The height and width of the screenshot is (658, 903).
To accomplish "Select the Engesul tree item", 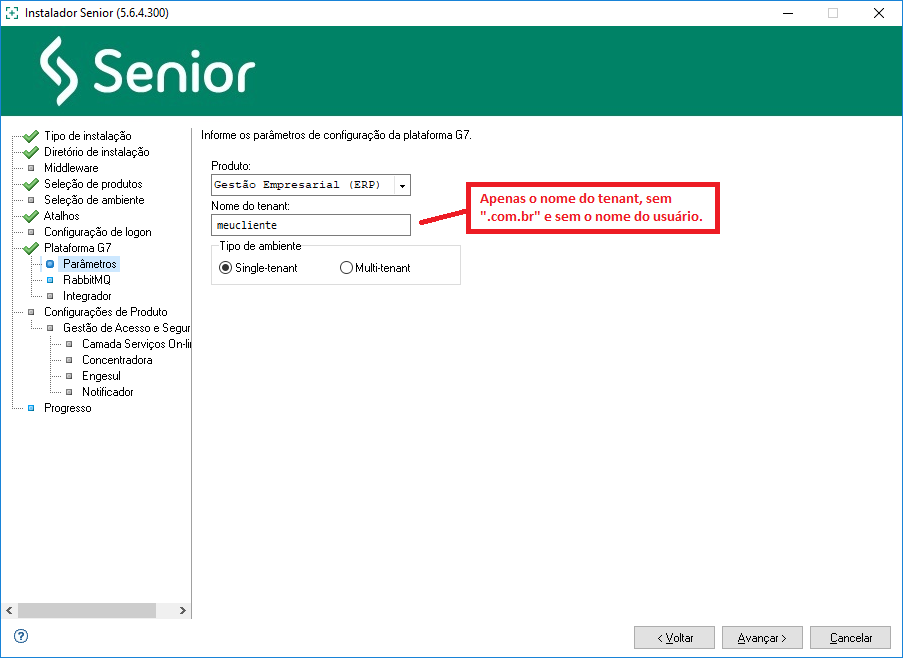I will point(101,376).
